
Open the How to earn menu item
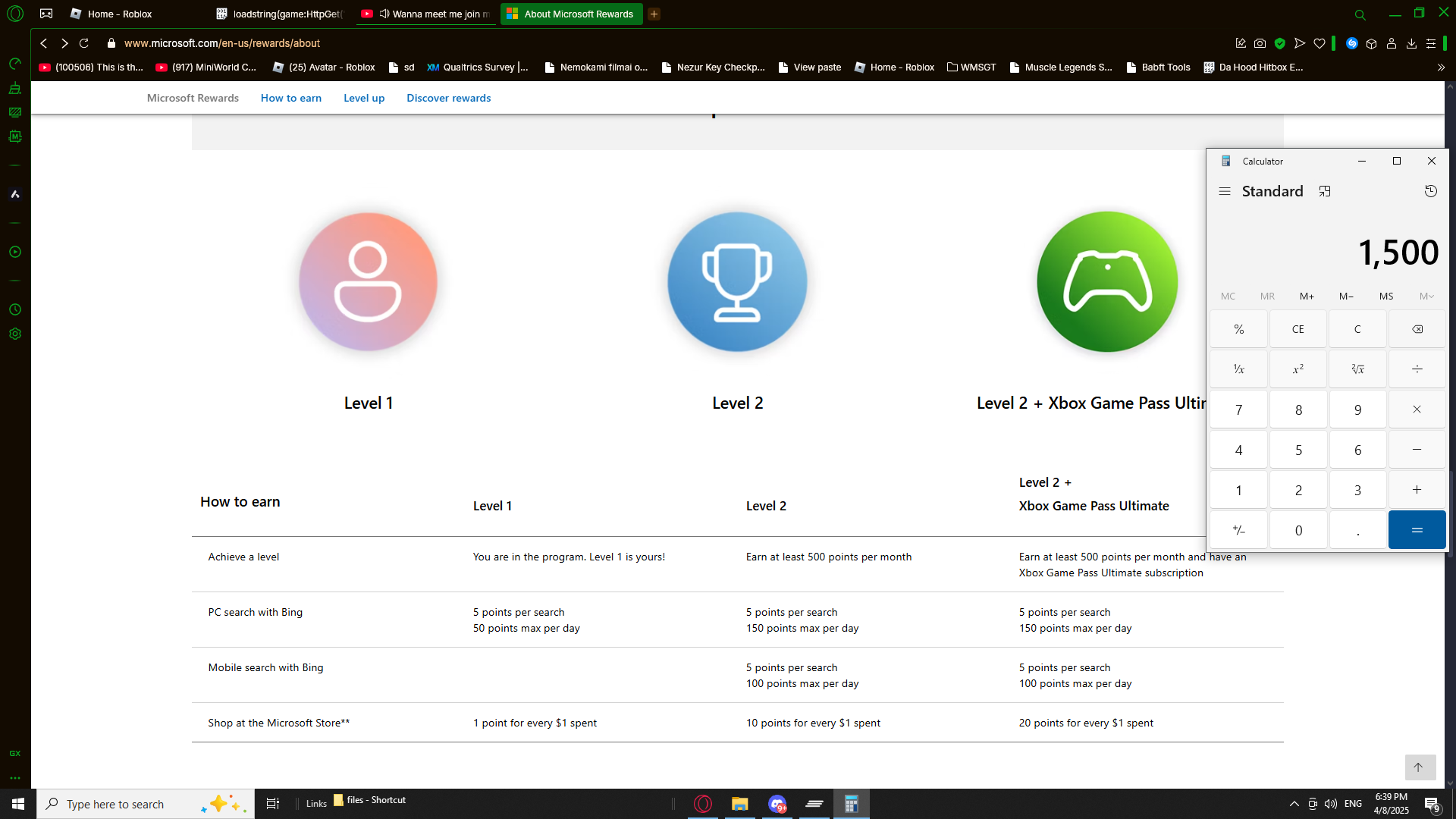click(290, 98)
